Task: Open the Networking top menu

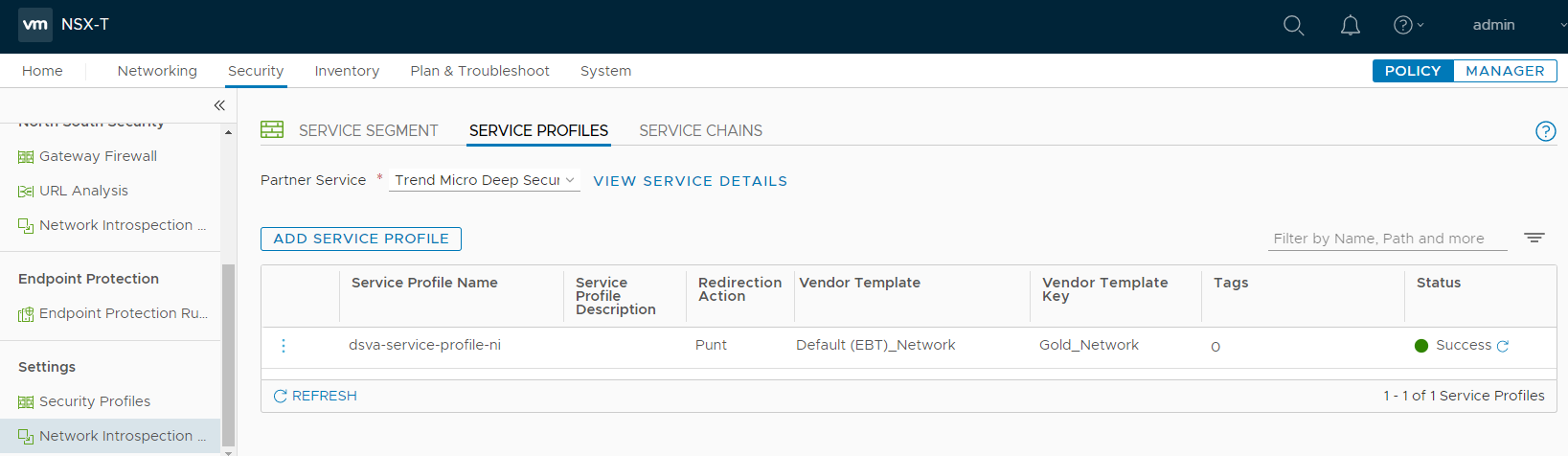Action: click(x=157, y=71)
